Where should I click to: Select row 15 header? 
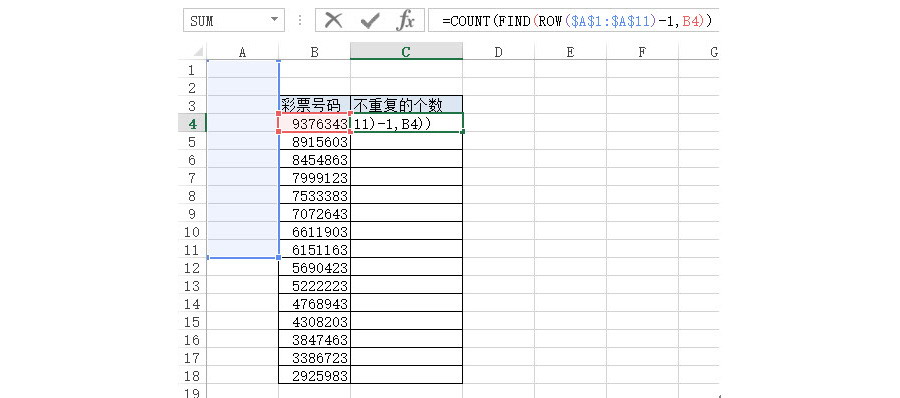point(192,321)
